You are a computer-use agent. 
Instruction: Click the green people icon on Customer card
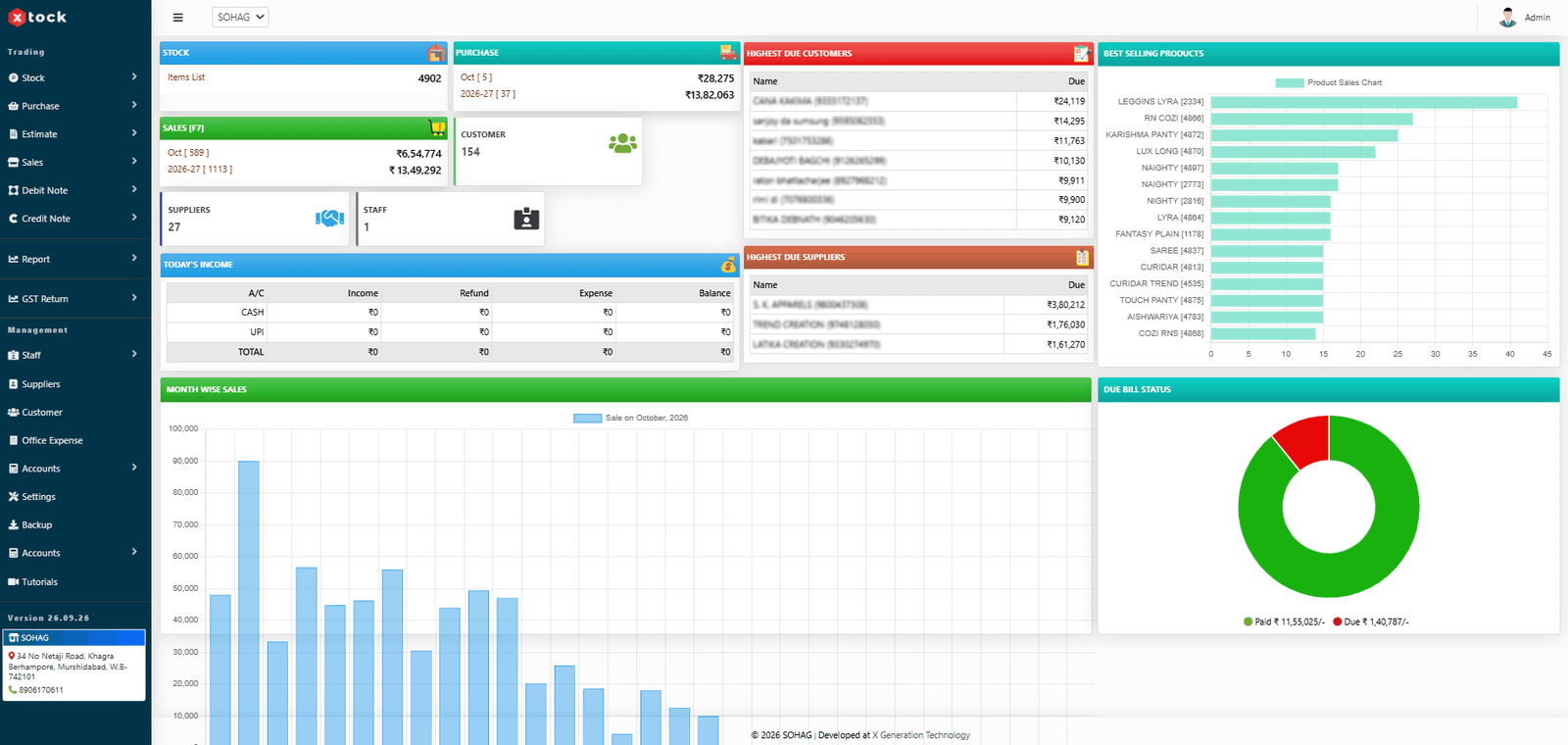tap(622, 143)
